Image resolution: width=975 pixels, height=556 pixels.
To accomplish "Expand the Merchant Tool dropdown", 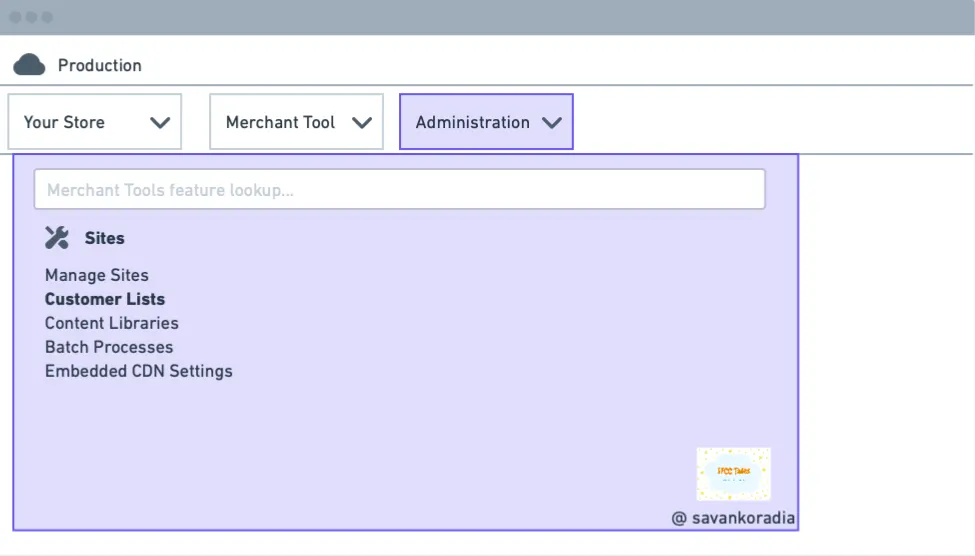I will coord(297,122).
